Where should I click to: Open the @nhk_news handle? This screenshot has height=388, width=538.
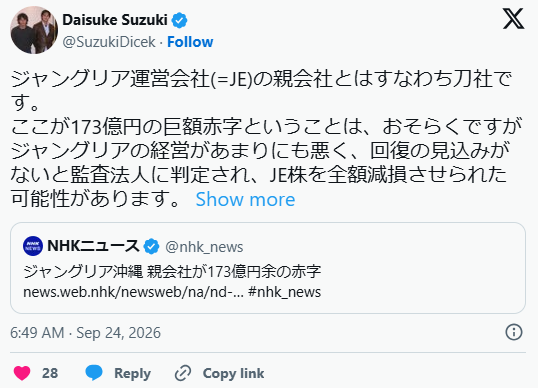pos(204,247)
